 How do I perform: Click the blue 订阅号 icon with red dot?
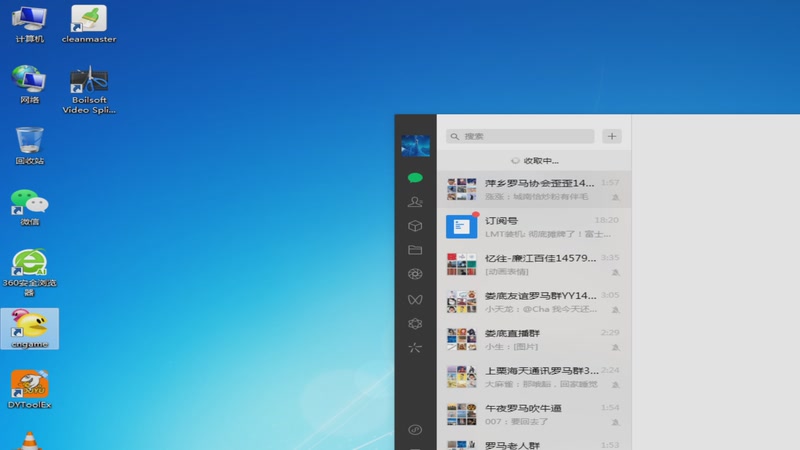point(462,227)
